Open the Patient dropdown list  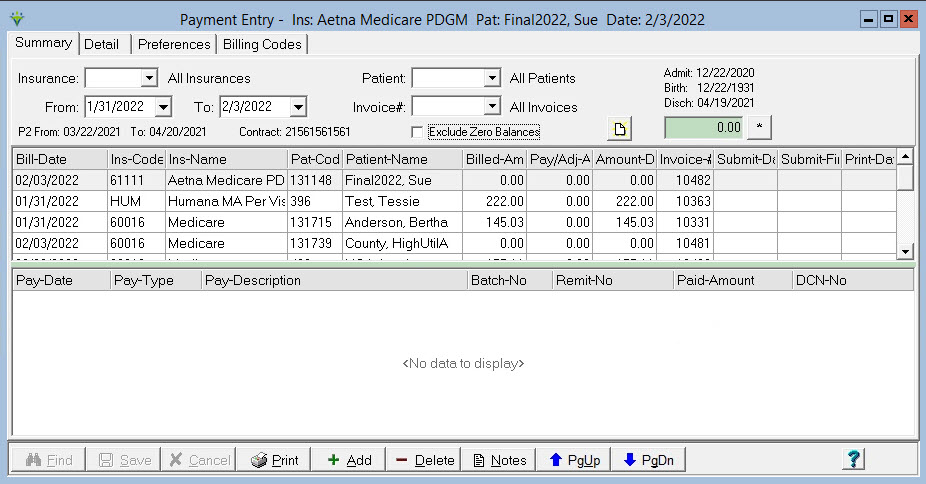pos(491,78)
